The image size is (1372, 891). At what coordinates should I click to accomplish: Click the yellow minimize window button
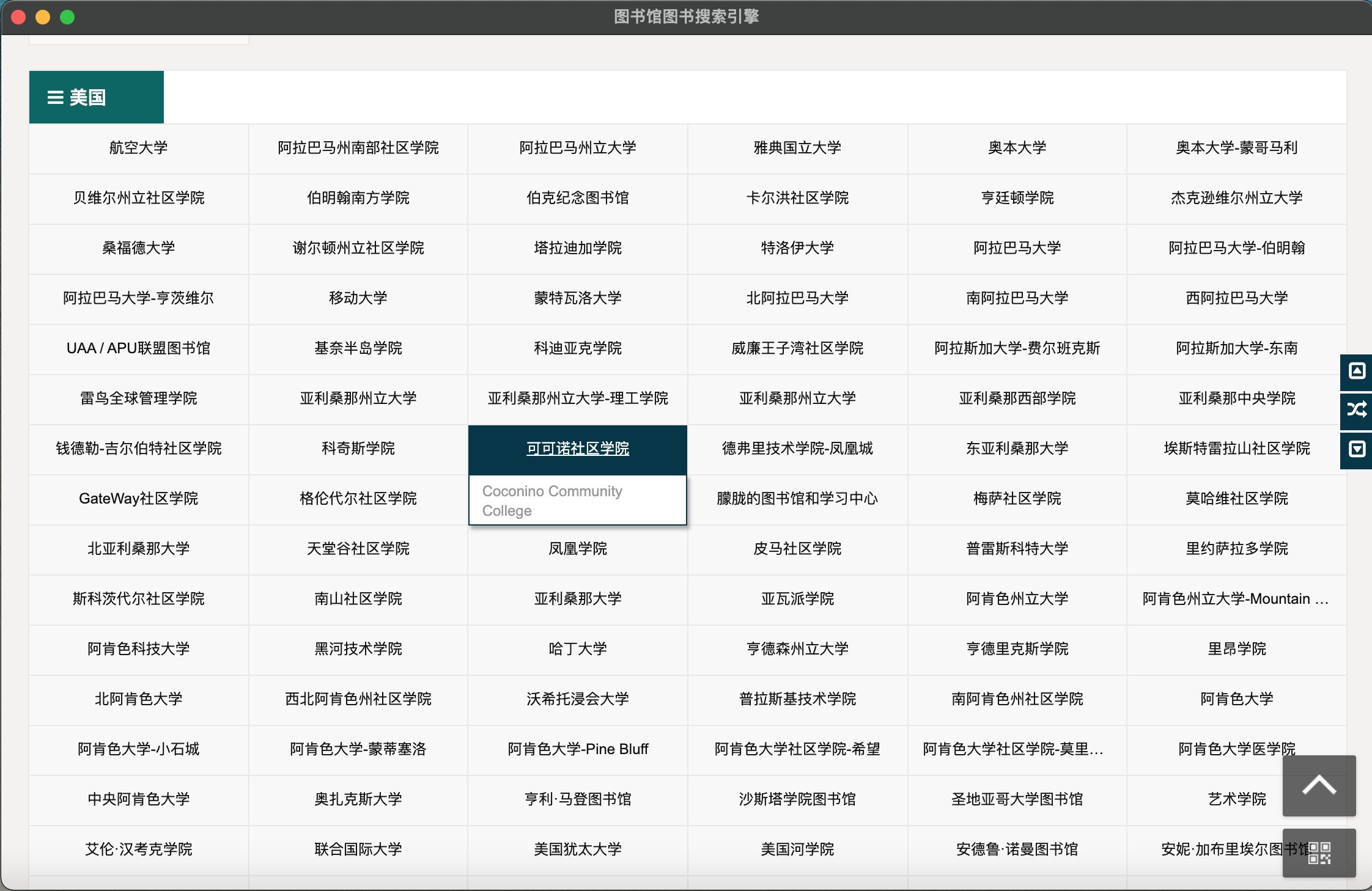(x=43, y=17)
